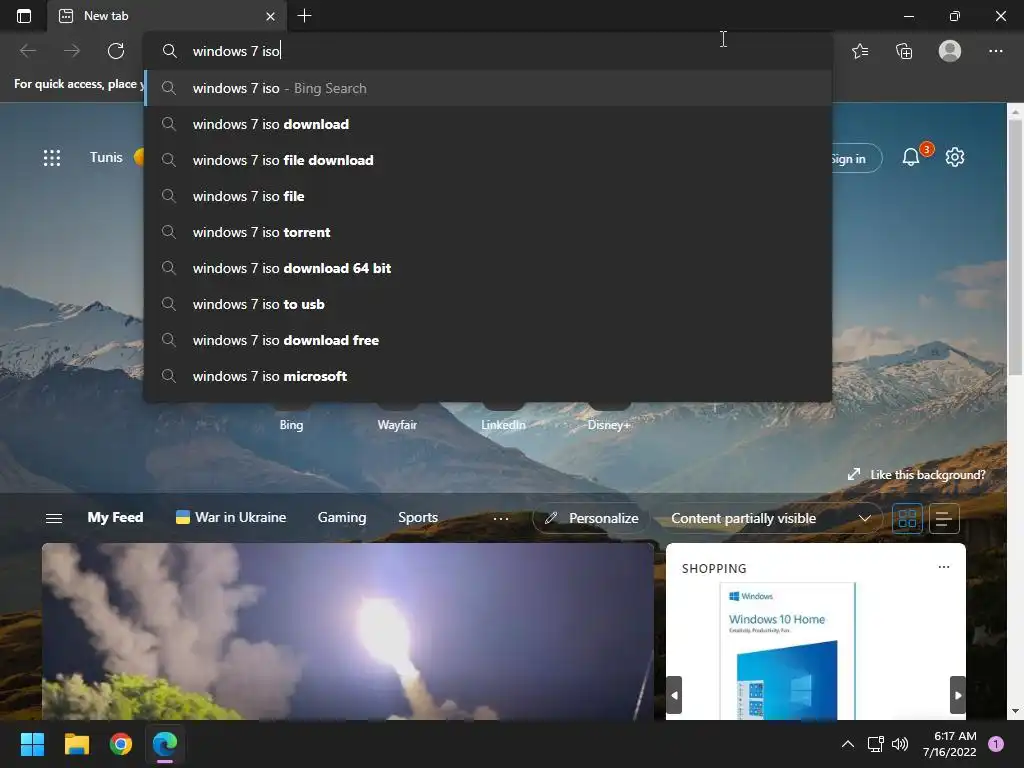1024x768 pixels.
Task: Open the feed hamburger menu
Action: click(x=54, y=518)
